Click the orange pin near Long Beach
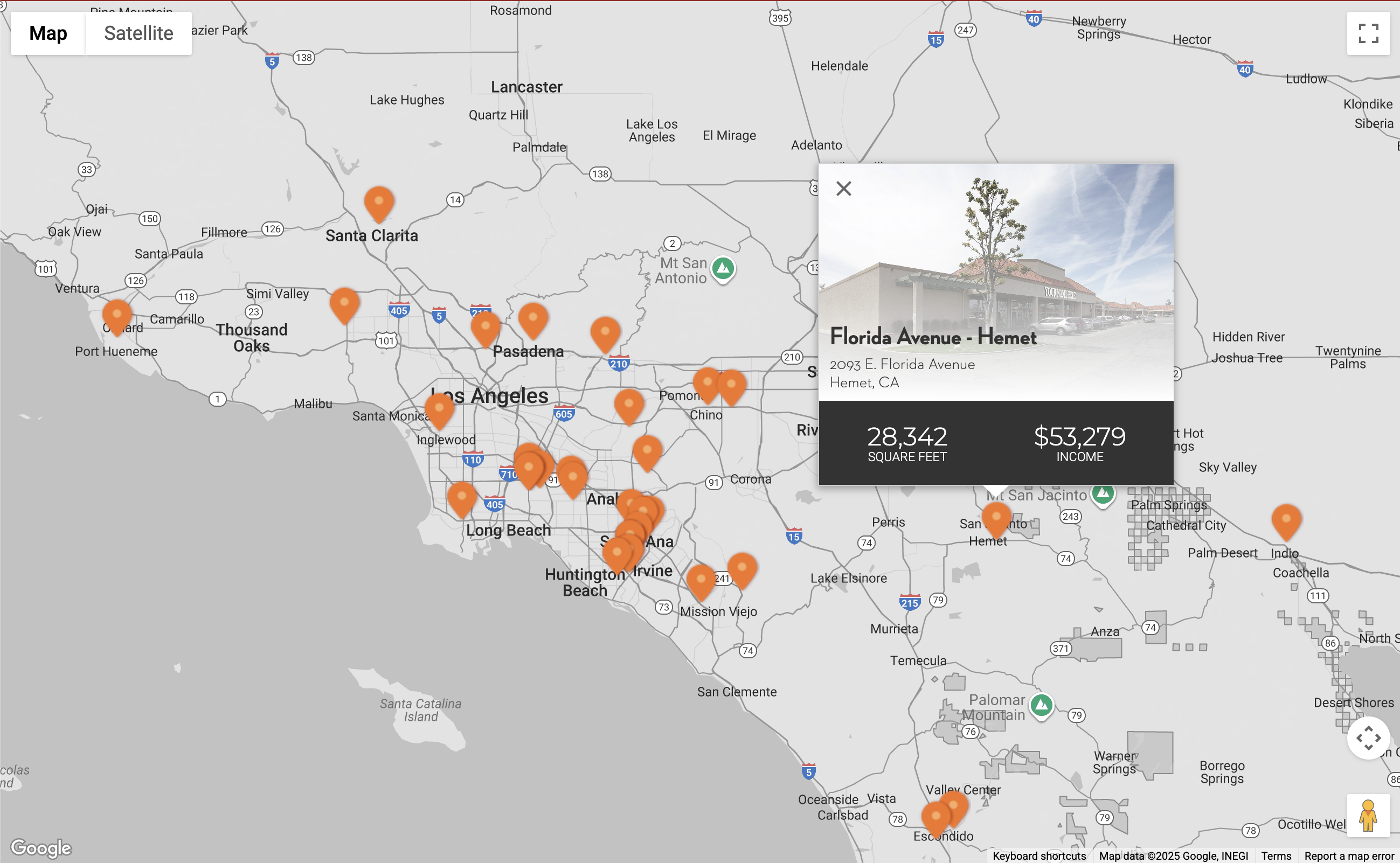This screenshot has height=863, width=1400. (462, 498)
